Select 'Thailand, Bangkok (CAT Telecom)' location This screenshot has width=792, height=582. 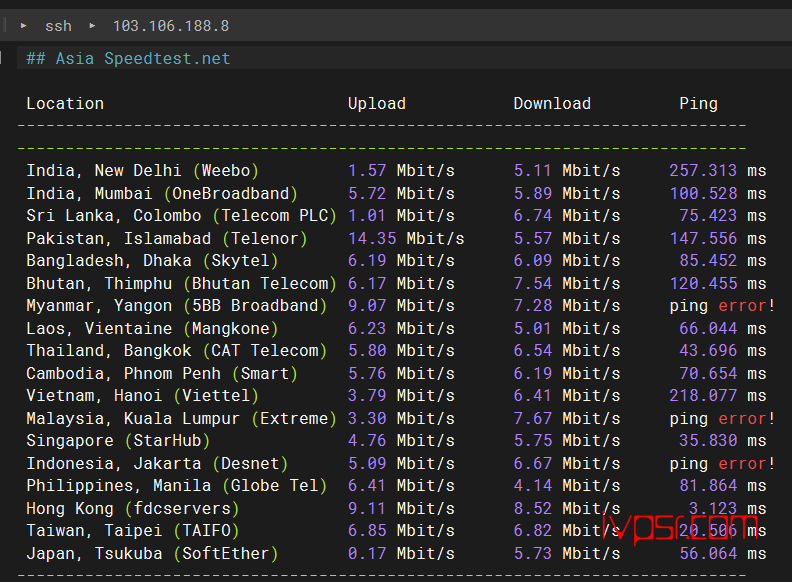pyautogui.click(x=177, y=351)
